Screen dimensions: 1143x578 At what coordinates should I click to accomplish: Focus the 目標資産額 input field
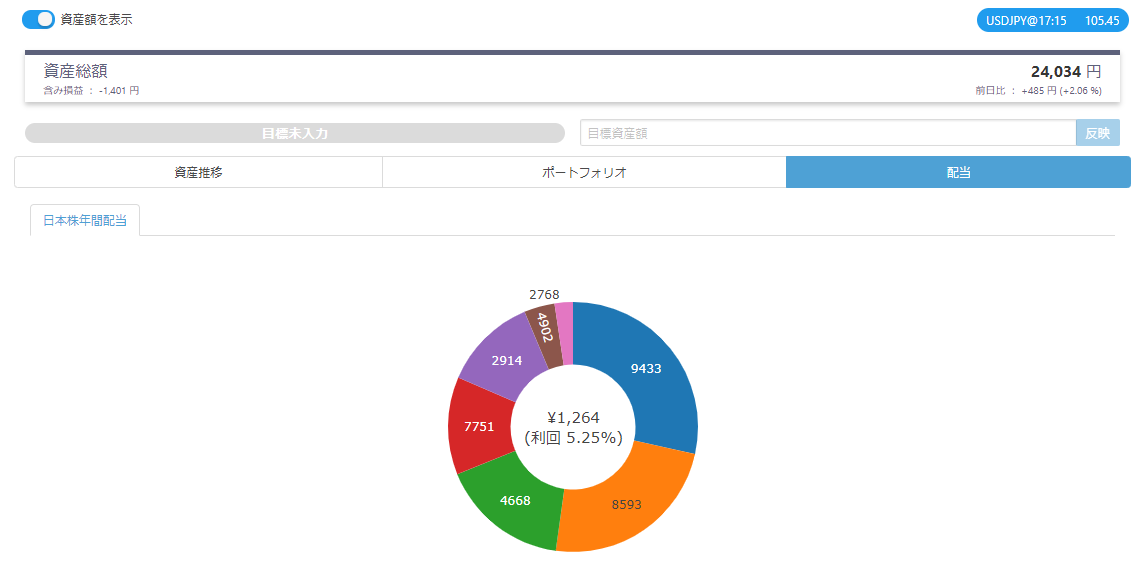point(828,133)
